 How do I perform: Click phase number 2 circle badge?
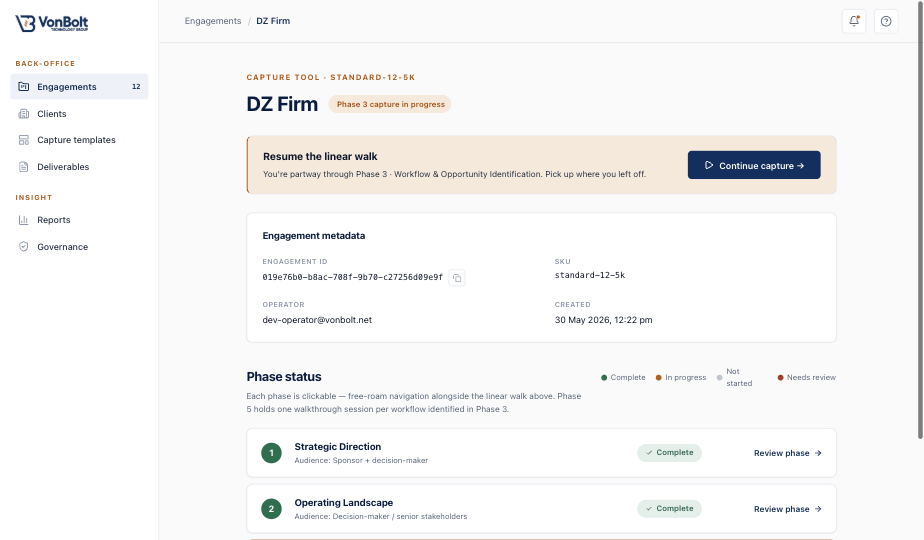click(271, 509)
